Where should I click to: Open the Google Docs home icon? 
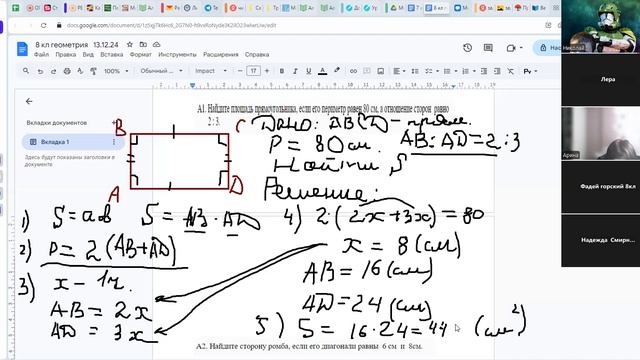click(22, 49)
